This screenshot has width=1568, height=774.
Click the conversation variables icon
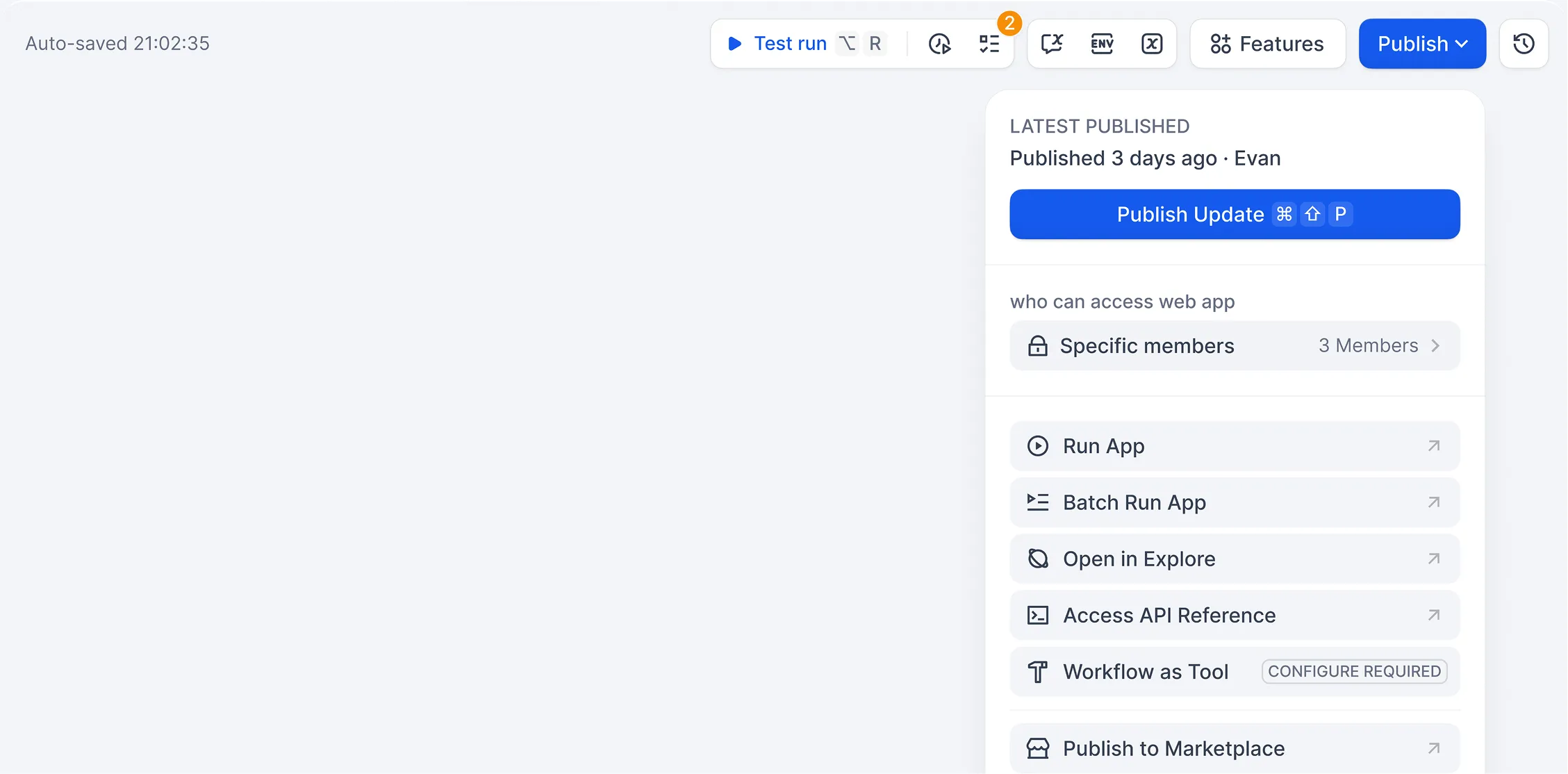[x=1052, y=44]
